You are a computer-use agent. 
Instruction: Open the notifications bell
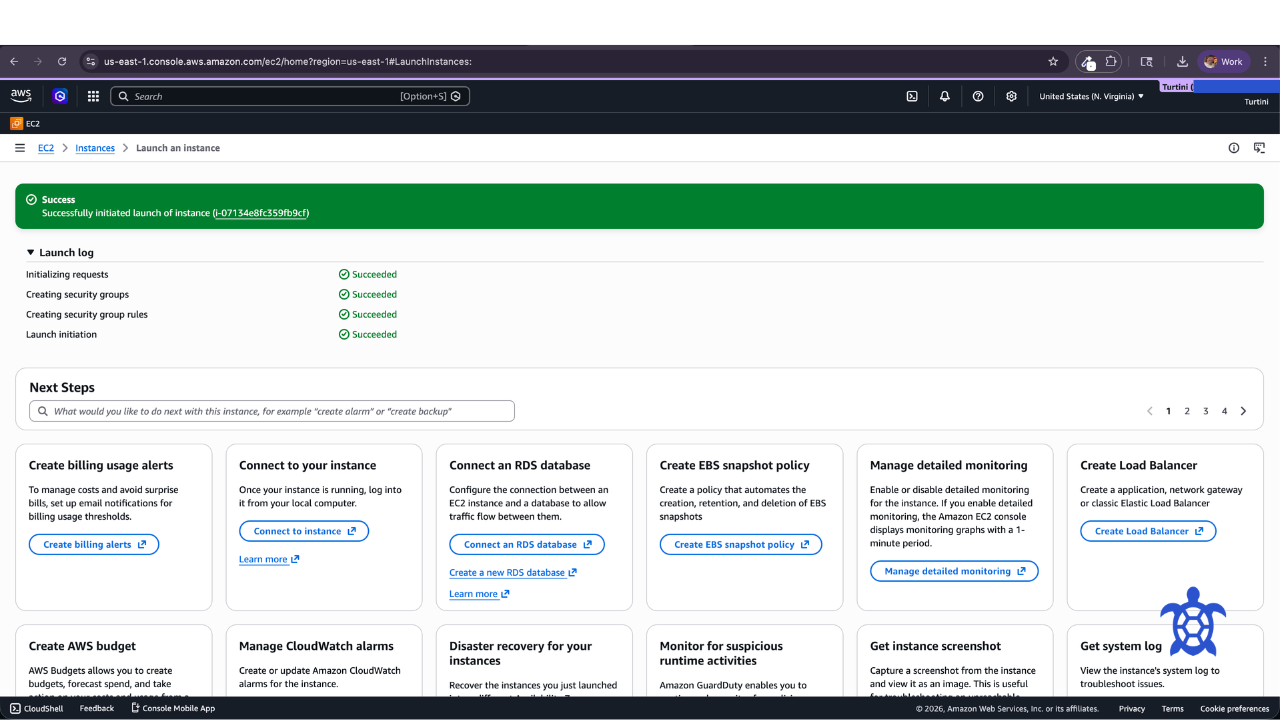pos(945,96)
